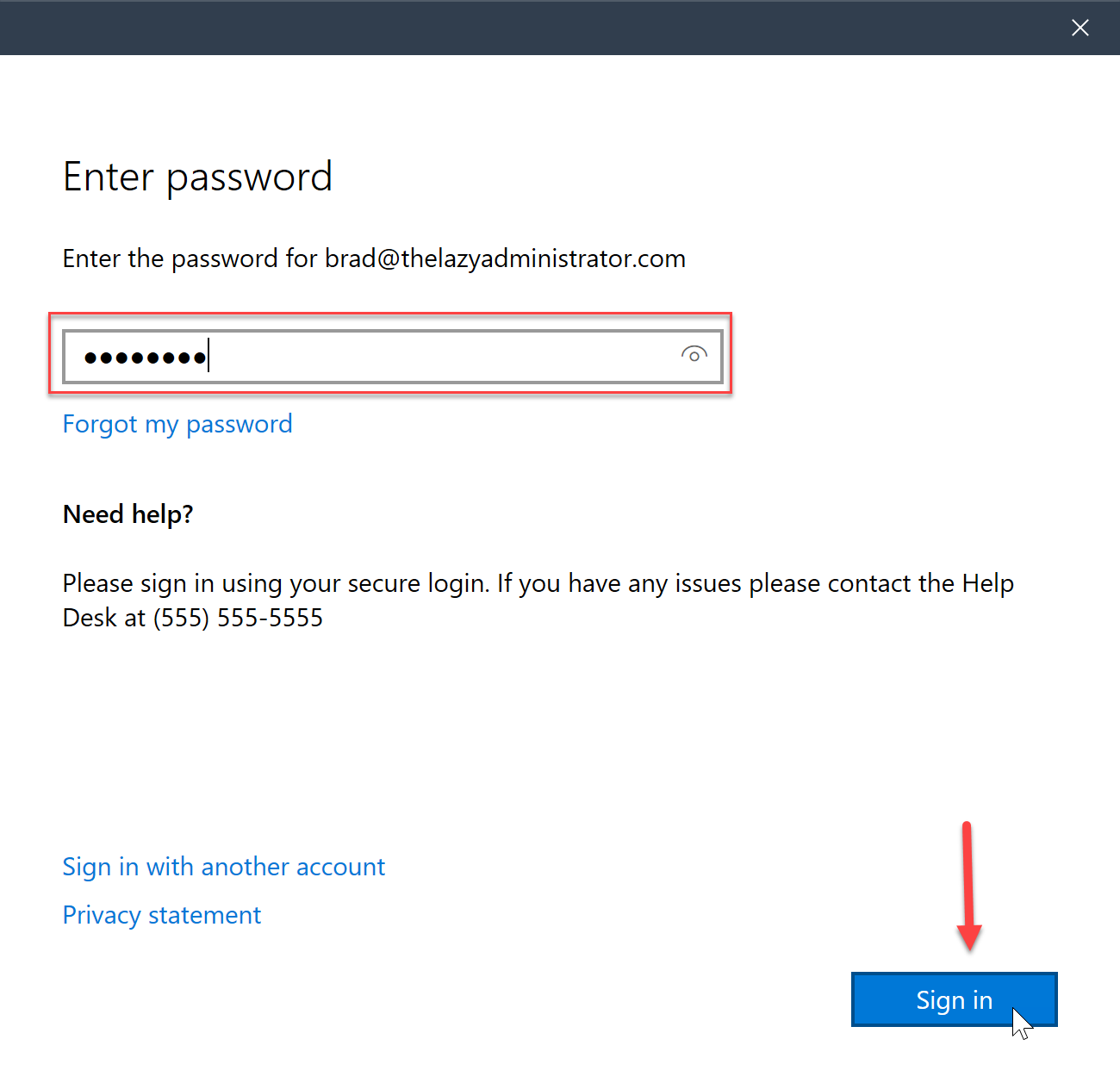Select the brad@thelazyadministrator.com email text
1120x1089 pixels.
[505, 258]
